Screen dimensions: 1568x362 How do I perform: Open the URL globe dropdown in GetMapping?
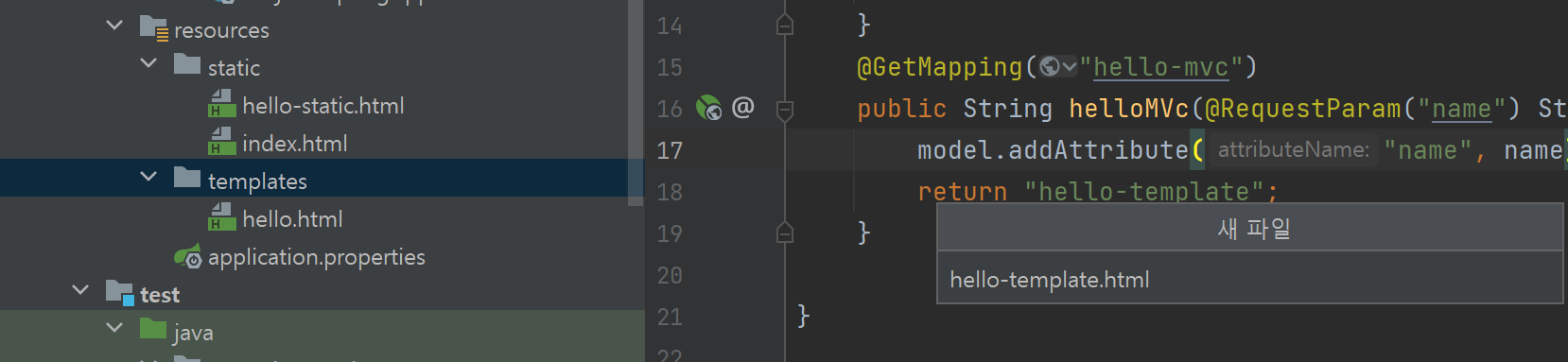point(1058,67)
